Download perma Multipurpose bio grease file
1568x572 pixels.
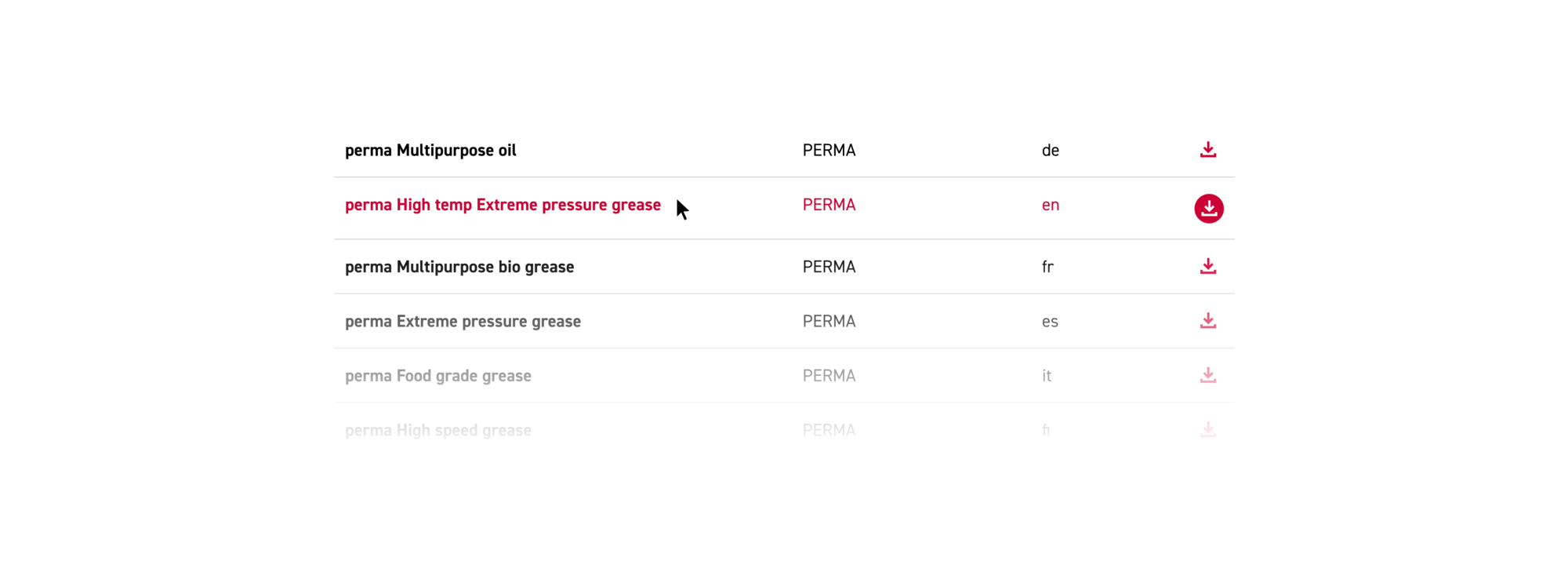point(1208,267)
